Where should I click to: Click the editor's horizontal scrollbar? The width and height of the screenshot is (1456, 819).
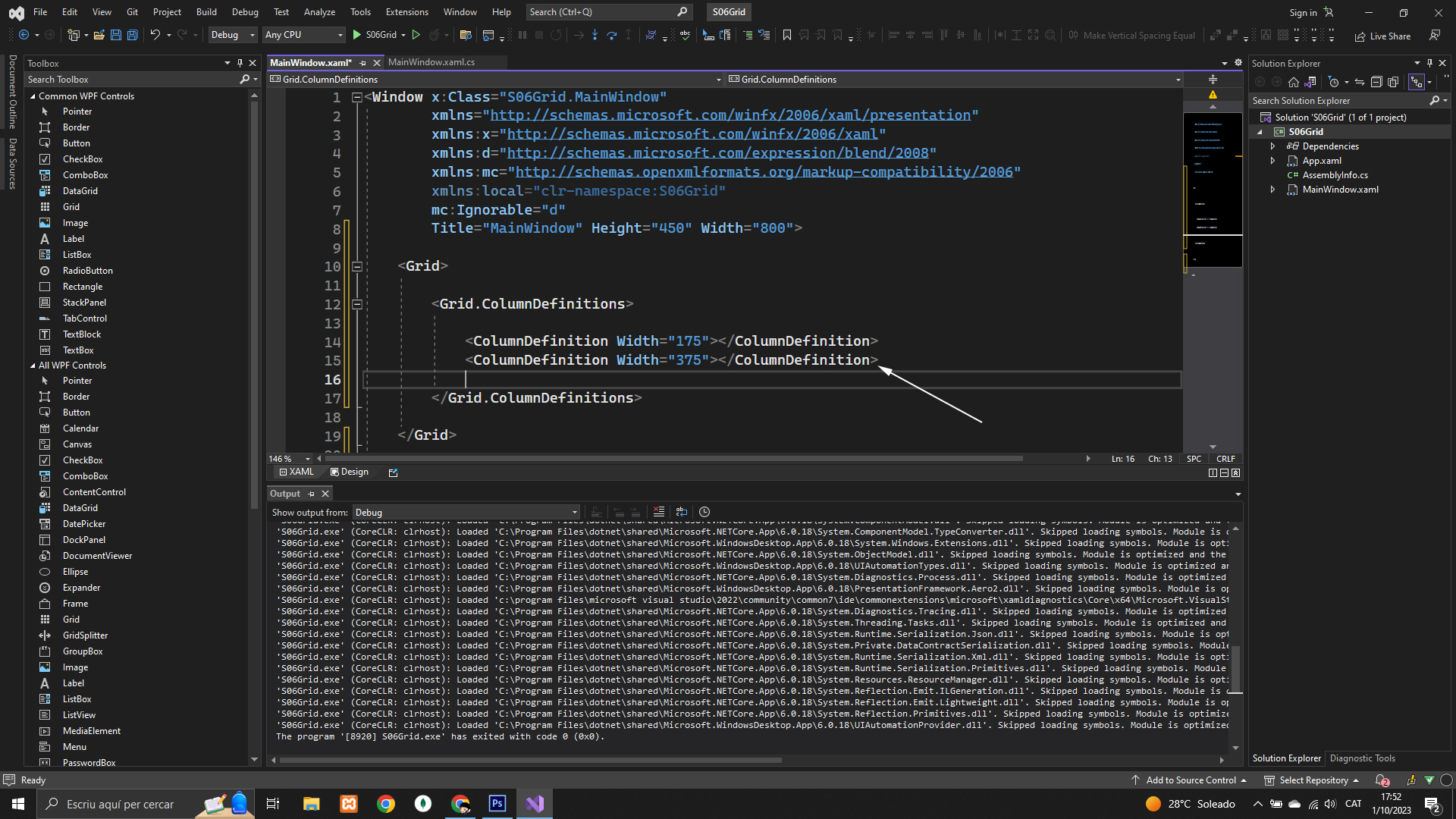coord(673,459)
